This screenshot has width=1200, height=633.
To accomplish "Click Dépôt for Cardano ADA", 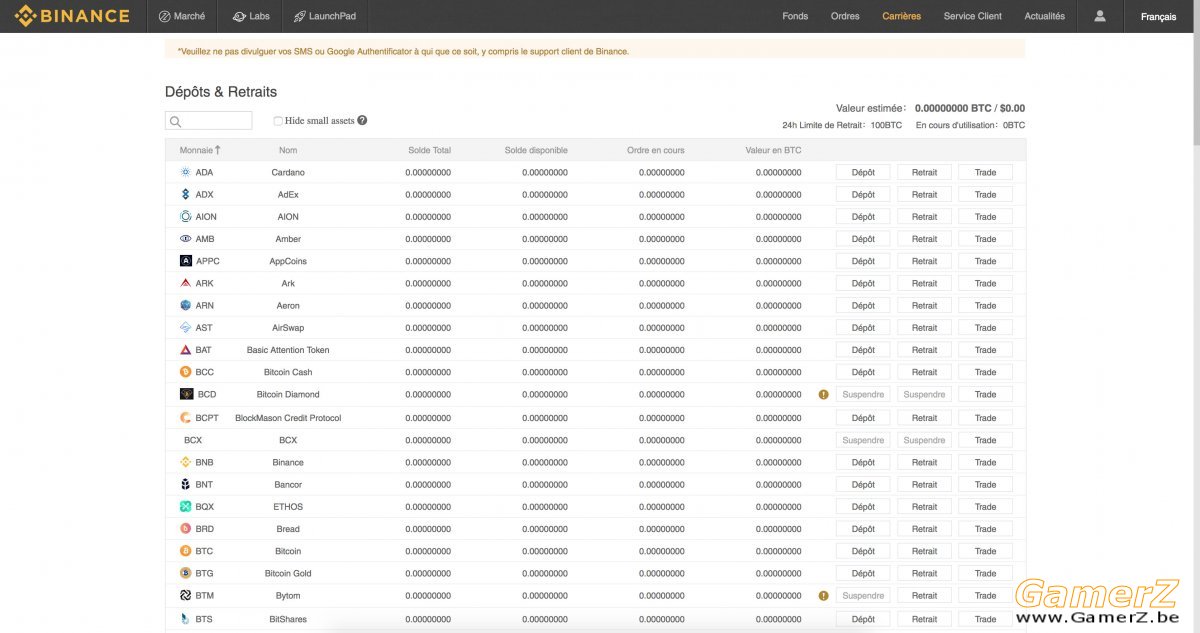I will (x=863, y=172).
